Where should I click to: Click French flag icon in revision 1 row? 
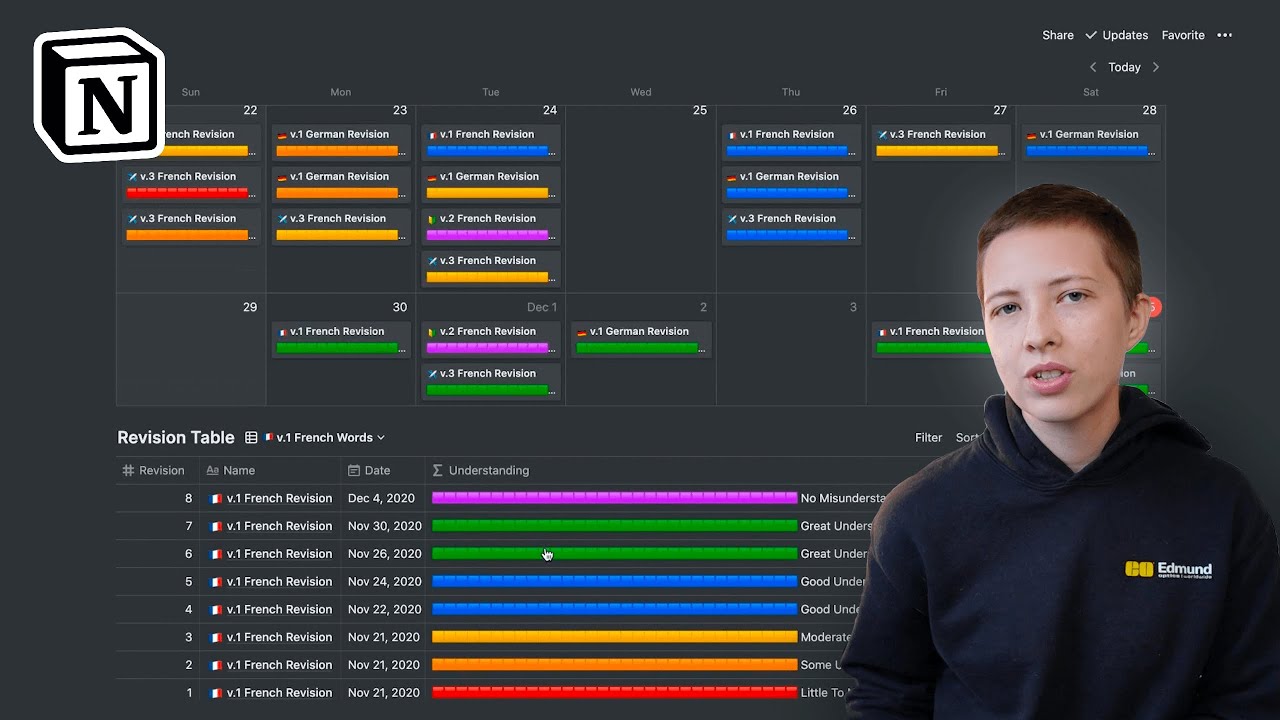pos(215,692)
